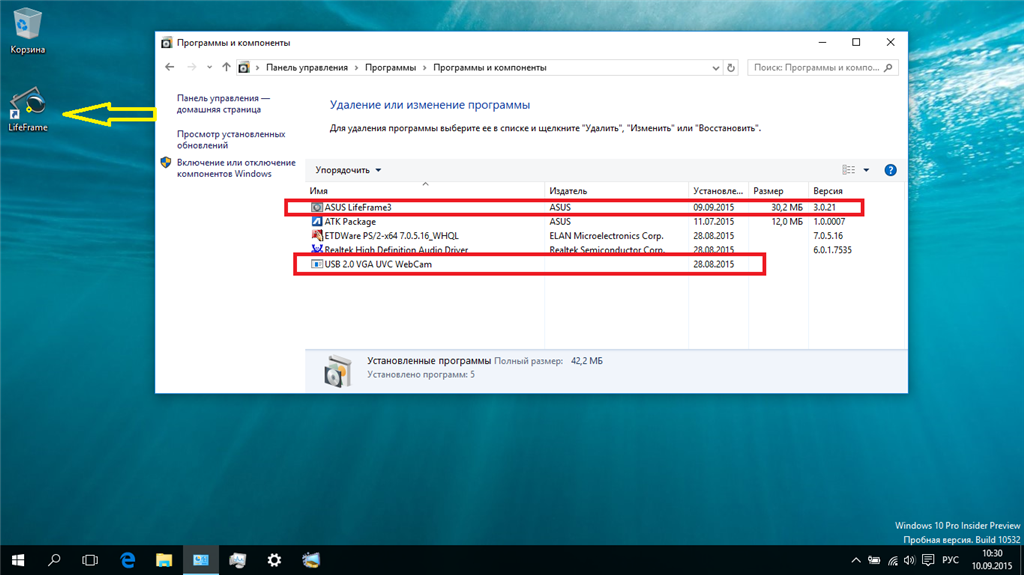Open Settings gear on taskbar
This screenshot has height=575, width=1024.
click(274, 560)
